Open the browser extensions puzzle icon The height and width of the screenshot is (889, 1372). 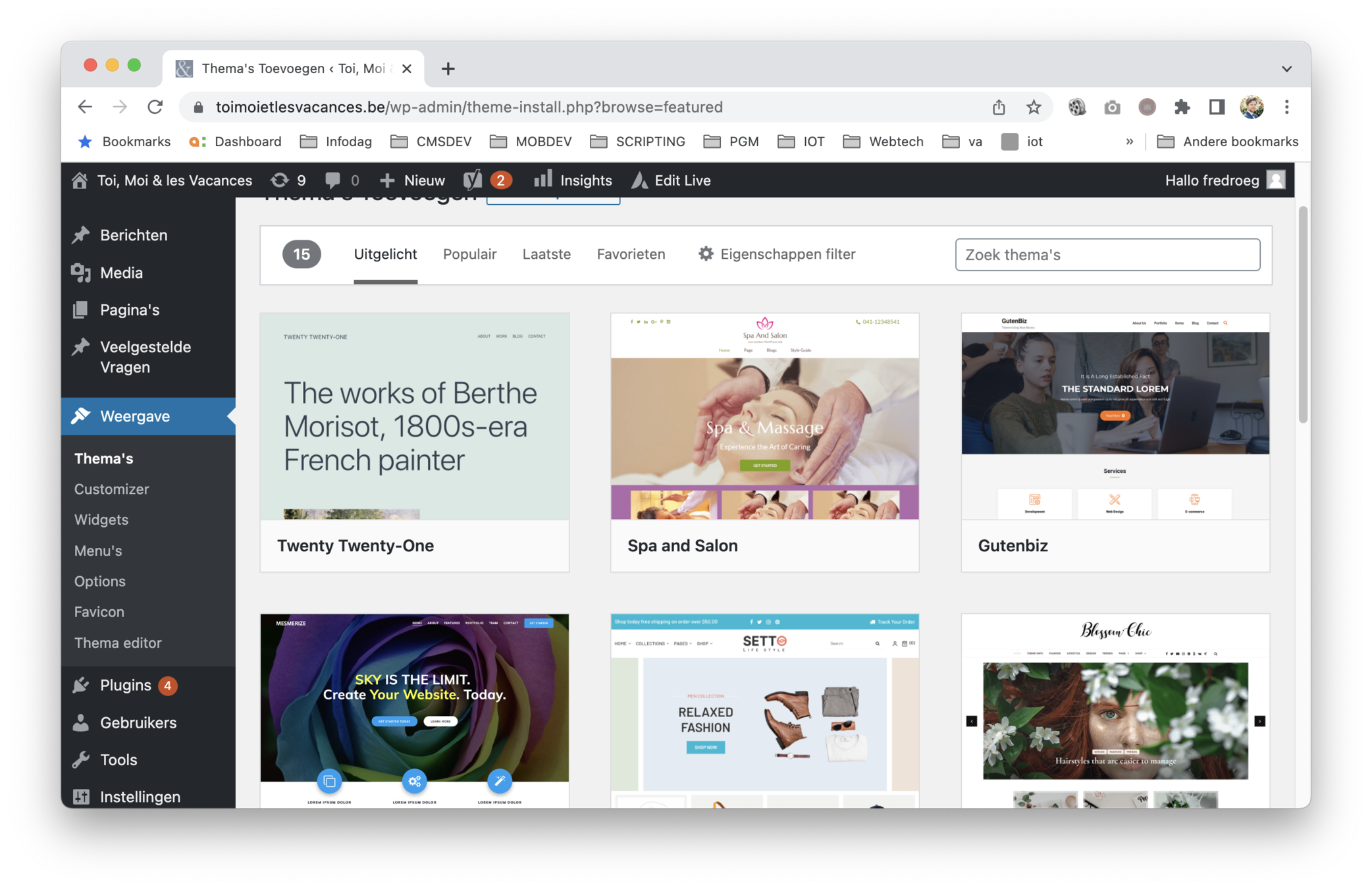[x=1182, y=107]
